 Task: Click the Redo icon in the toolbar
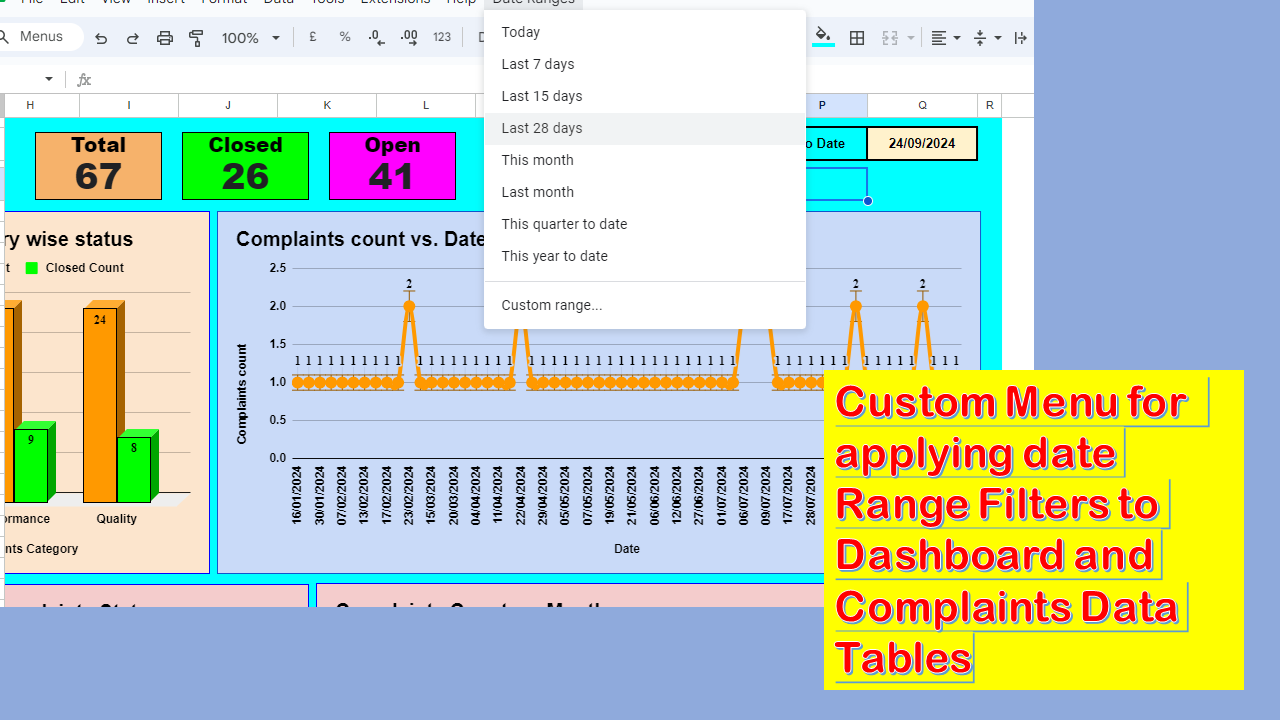pos(133,38)
